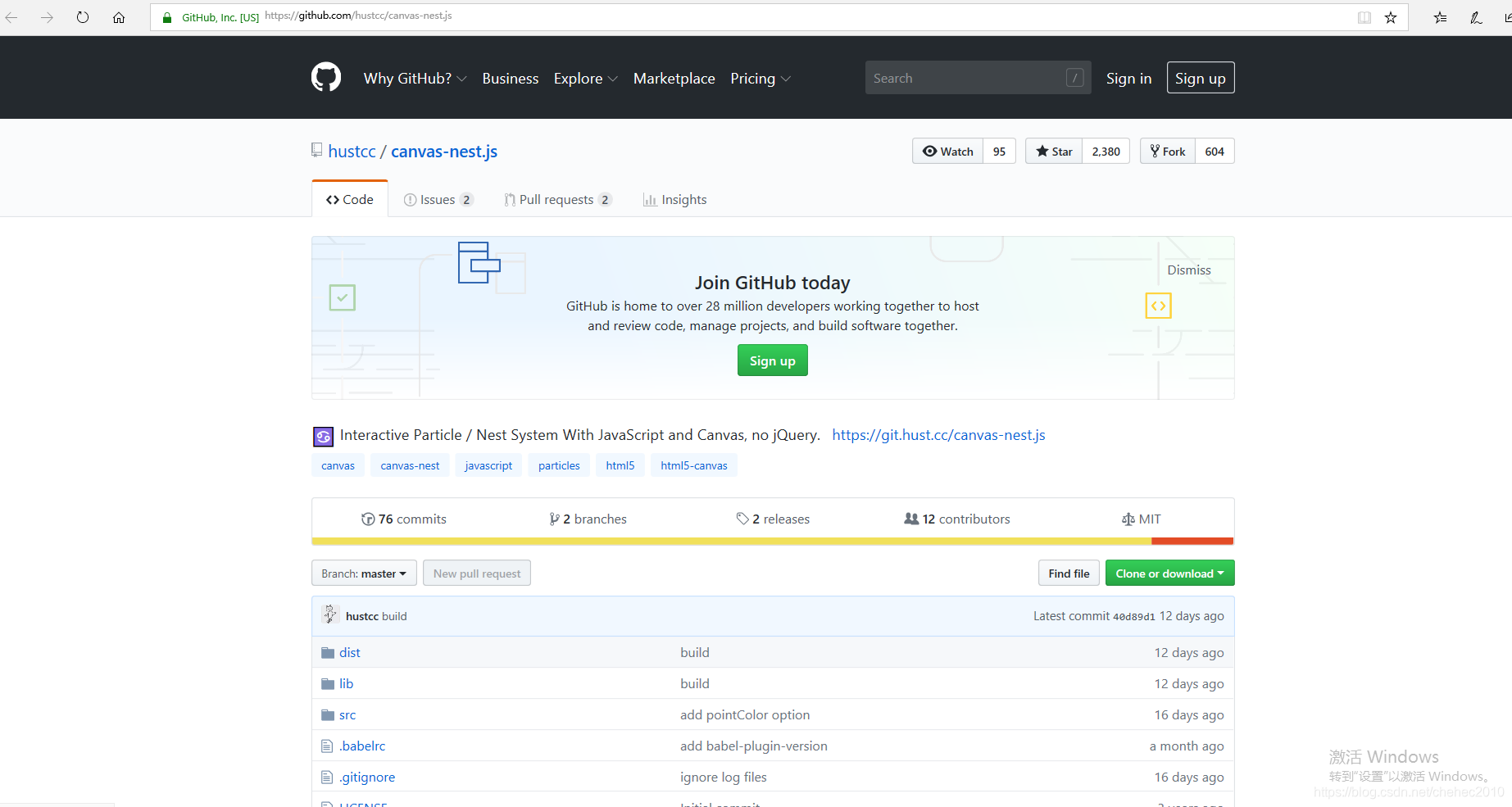
Task: Open the 2,380 stargazers count
Action: point(1106,152)
